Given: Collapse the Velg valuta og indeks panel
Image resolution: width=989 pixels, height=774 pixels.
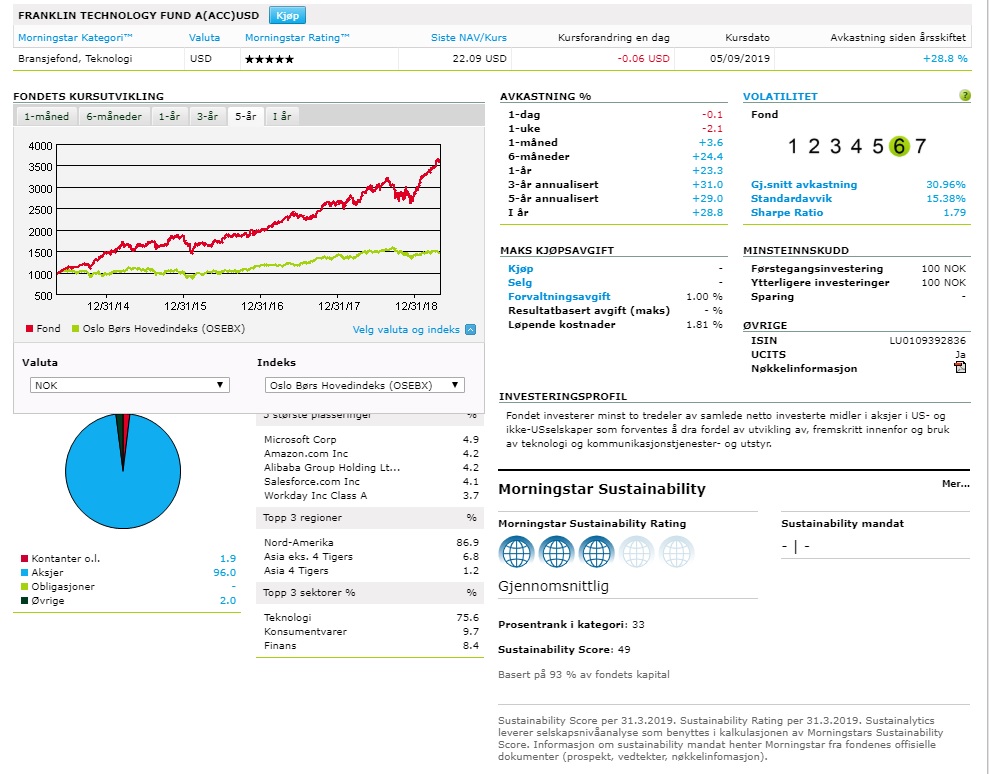Looking at the screenshot, I should click(414, 329).
